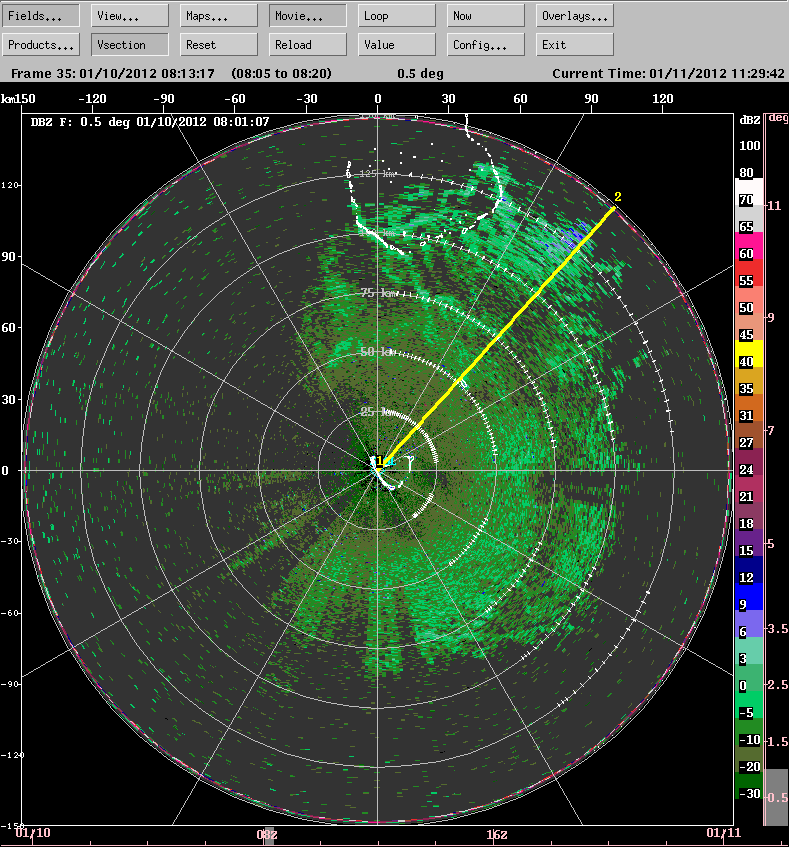
Task: Select the 35 dBZ orange color swatch
Action: pos(749,381)
